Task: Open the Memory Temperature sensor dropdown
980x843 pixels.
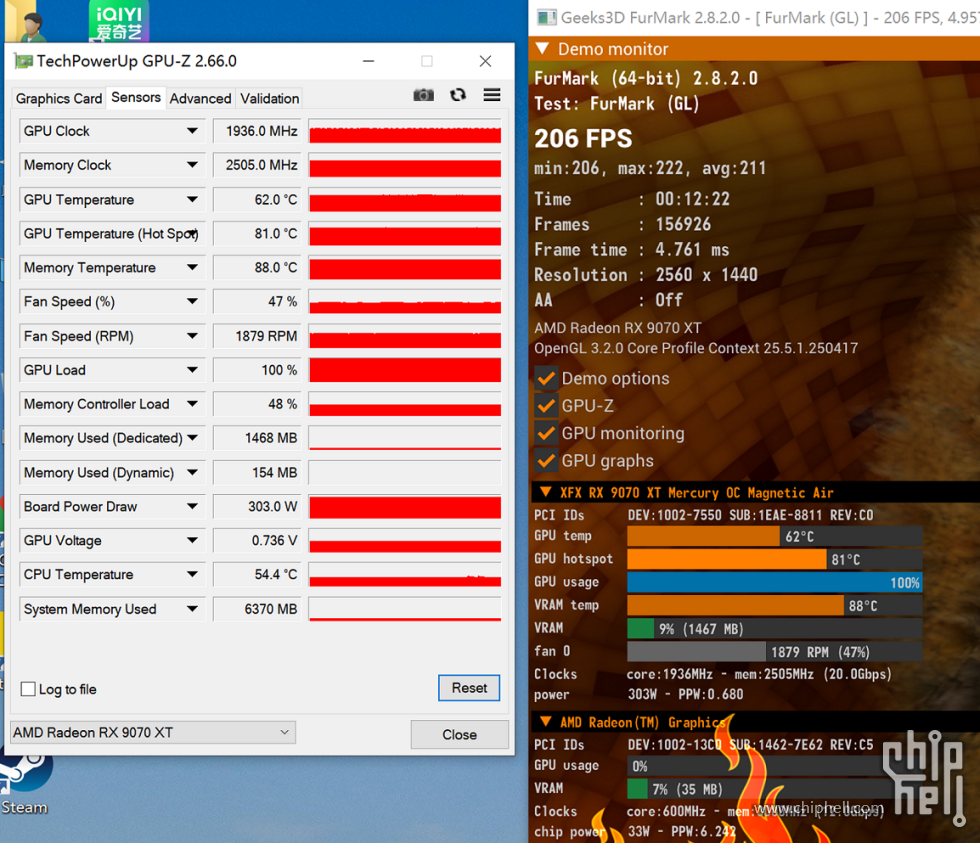Action: click(x=192, y=267)
